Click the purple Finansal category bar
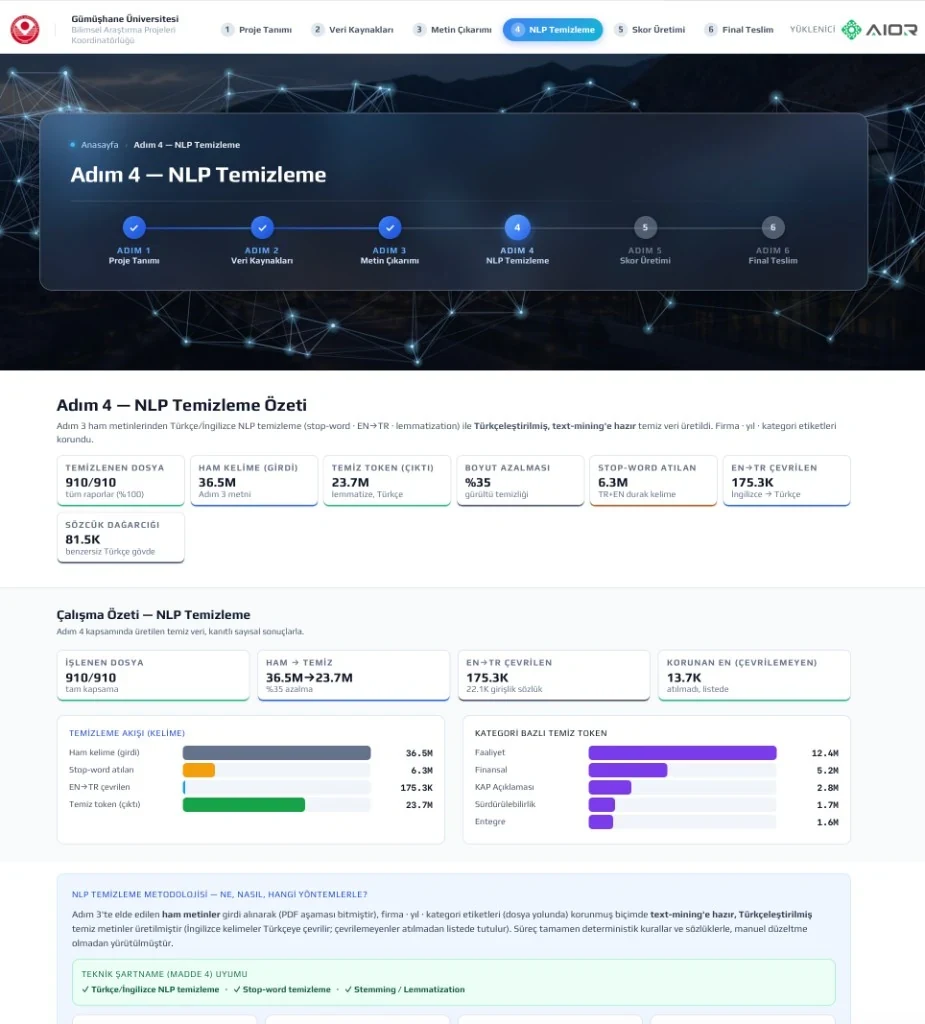 pyautogui.click(x=628, y=770)
